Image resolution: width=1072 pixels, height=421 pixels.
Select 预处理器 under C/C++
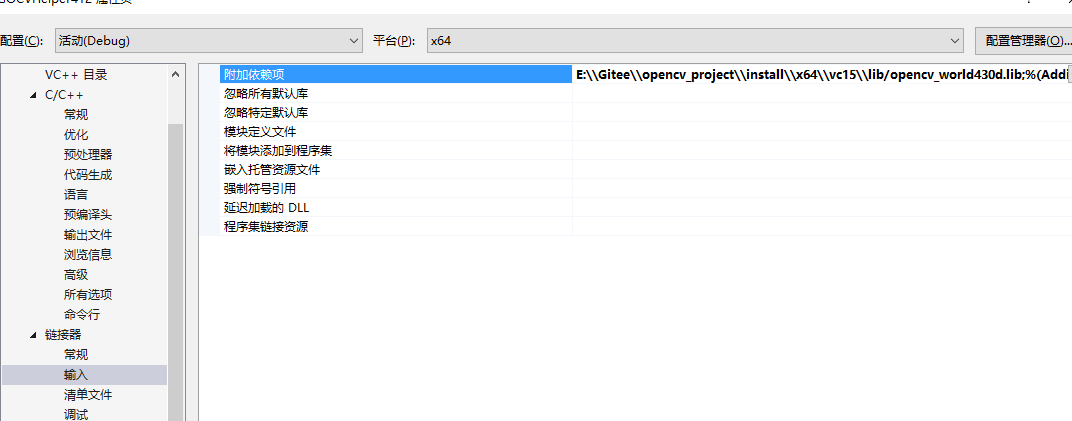point(88,155)
